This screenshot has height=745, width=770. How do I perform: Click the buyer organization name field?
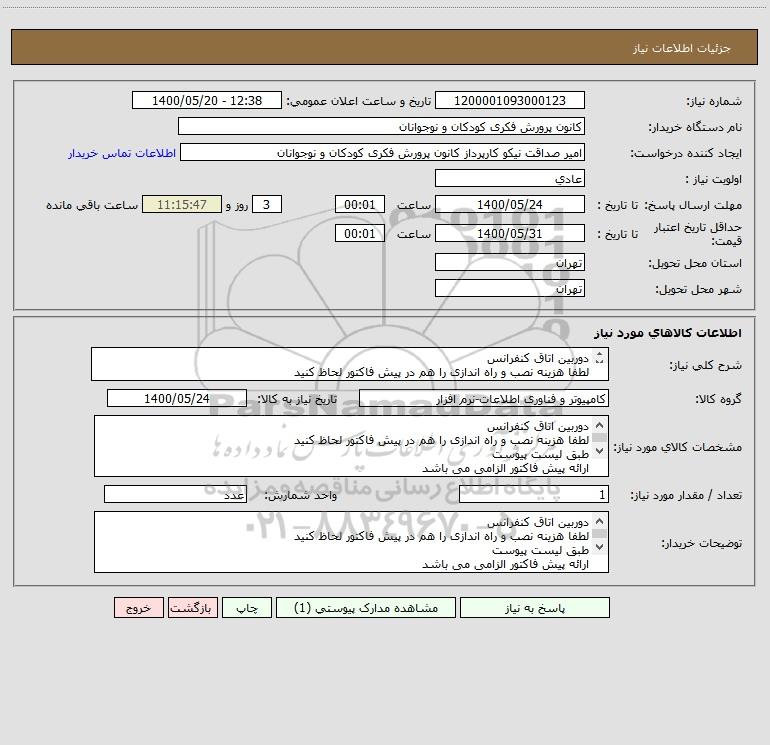[381, 126]
